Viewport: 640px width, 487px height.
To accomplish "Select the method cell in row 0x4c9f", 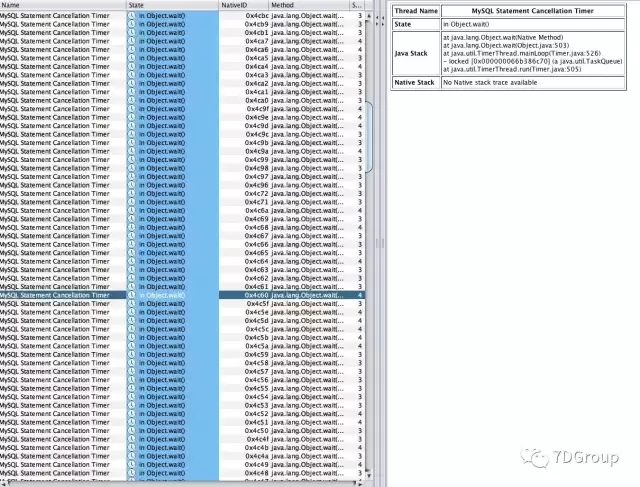I will pyautogui.click(x=307, y=109).
